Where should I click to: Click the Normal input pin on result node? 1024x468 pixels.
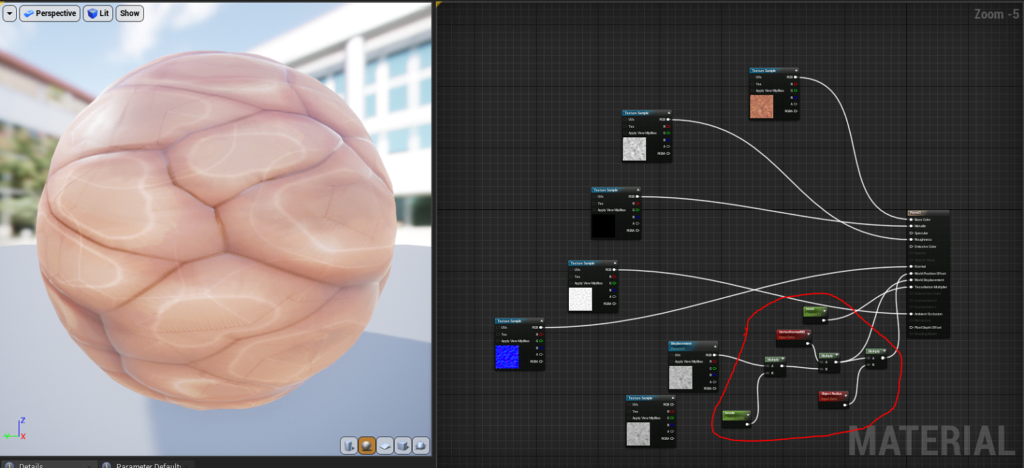(x=912, y=266)
